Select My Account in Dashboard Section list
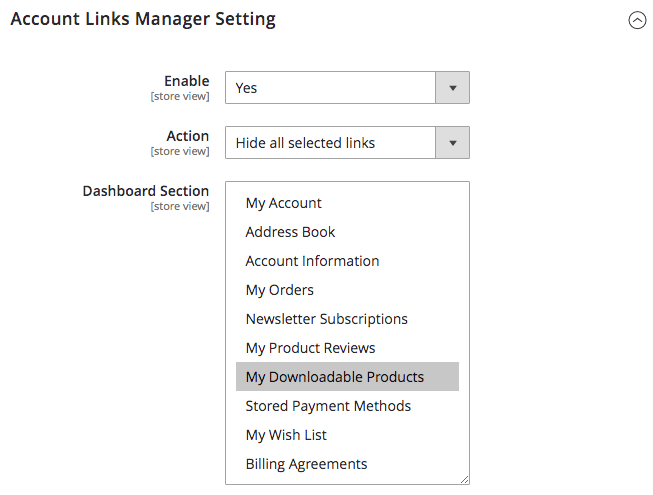The height and width of the screenshot is (495, 653). point(284,203)
